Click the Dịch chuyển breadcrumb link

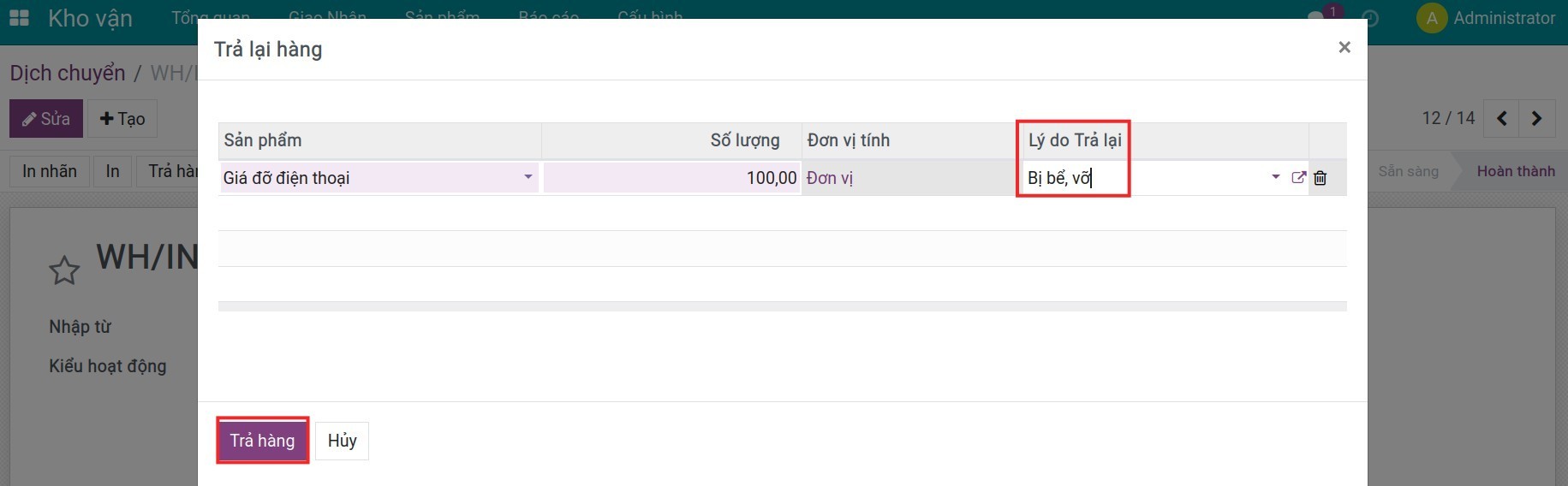click(x=68, y=73)
